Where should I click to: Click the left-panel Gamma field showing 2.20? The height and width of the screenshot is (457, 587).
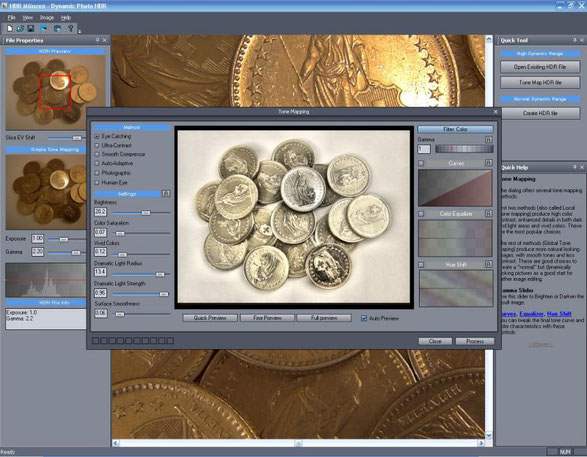37,252
